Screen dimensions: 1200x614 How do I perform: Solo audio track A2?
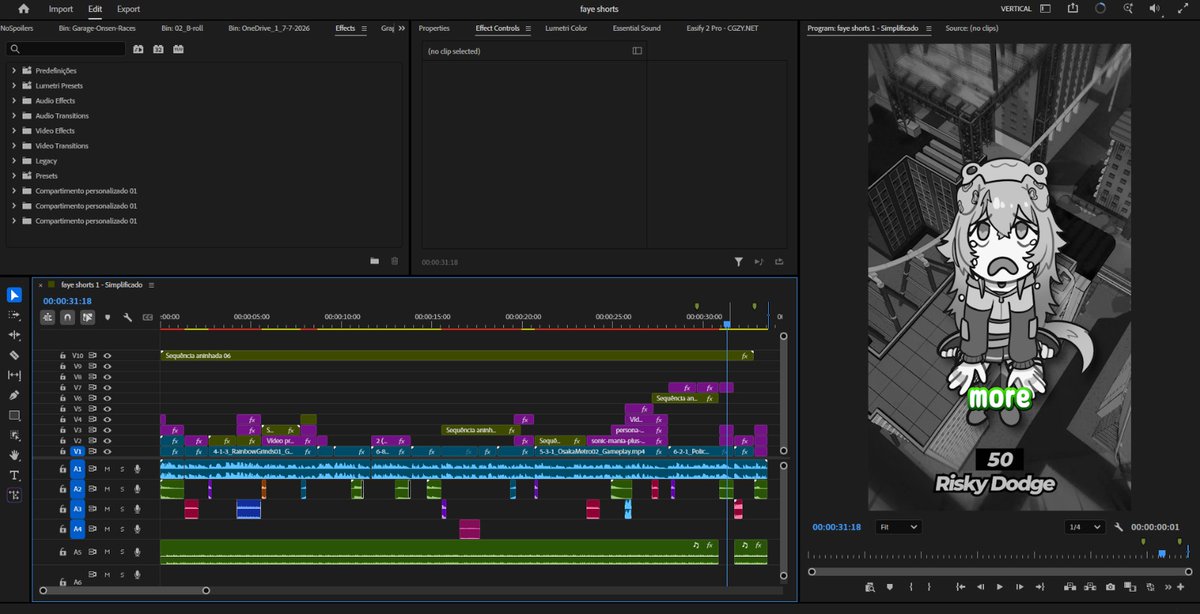[122, 489]
